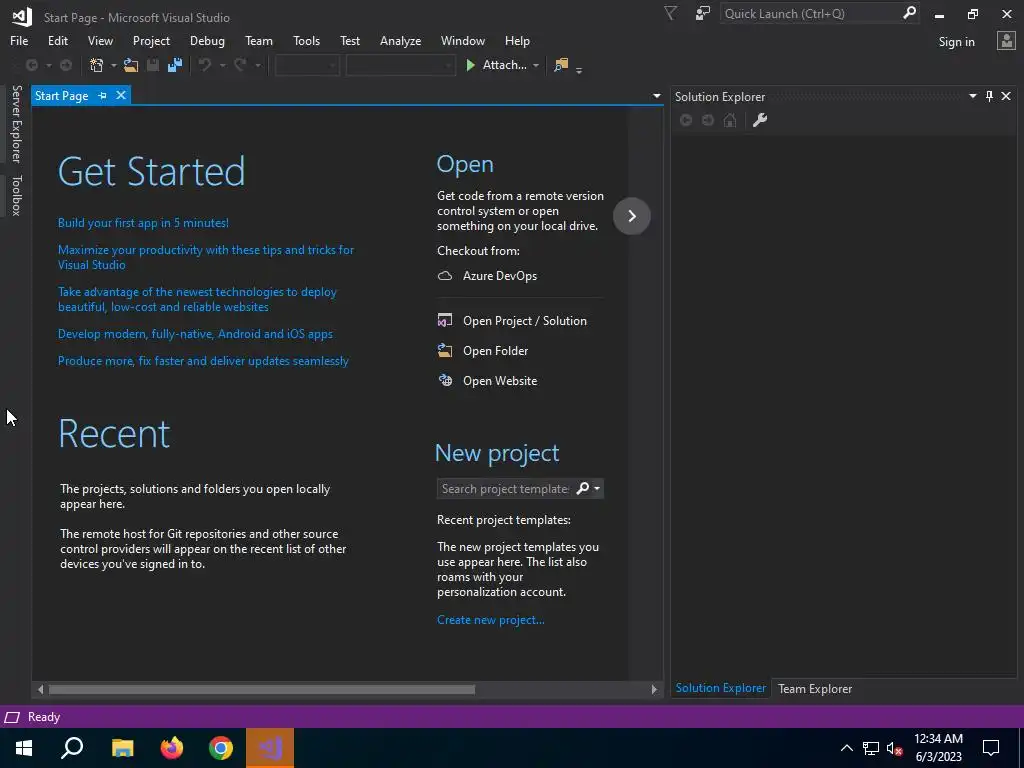
Task: Click the New Project toolbar icon
Action: coord(97,65)
